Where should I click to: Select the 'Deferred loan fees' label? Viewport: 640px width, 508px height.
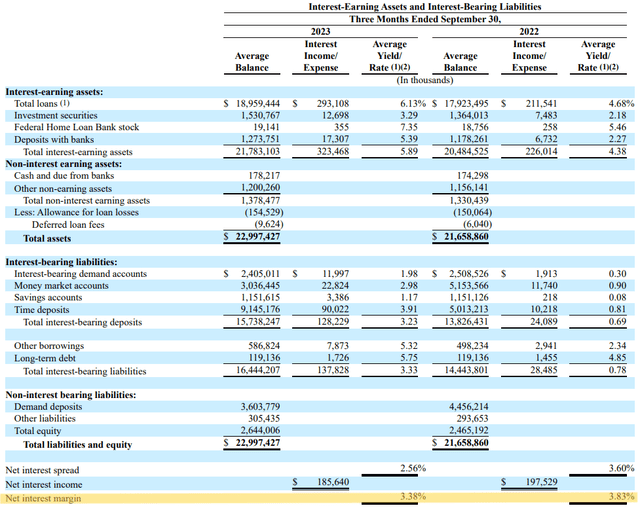(x=68, y=224)
